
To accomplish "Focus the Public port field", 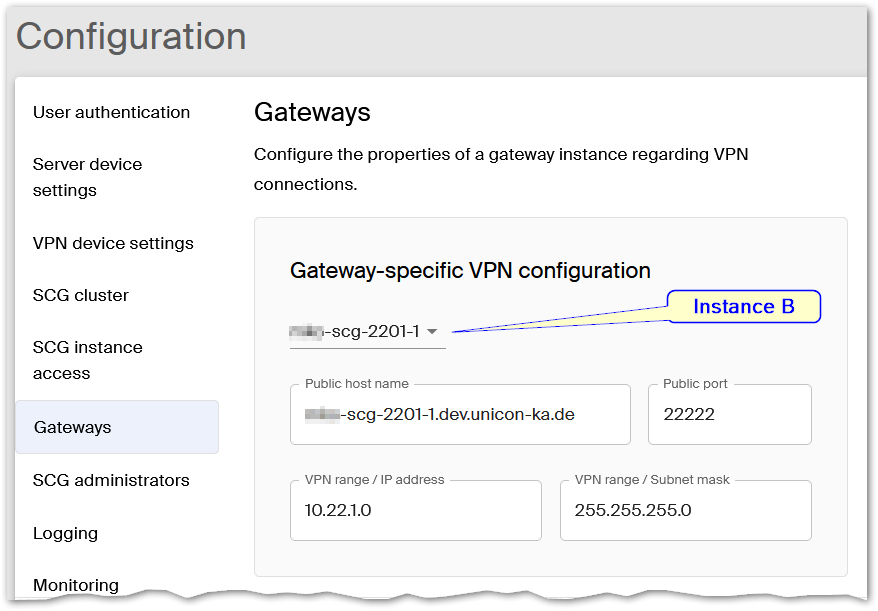I will click(x=729, y=414).
